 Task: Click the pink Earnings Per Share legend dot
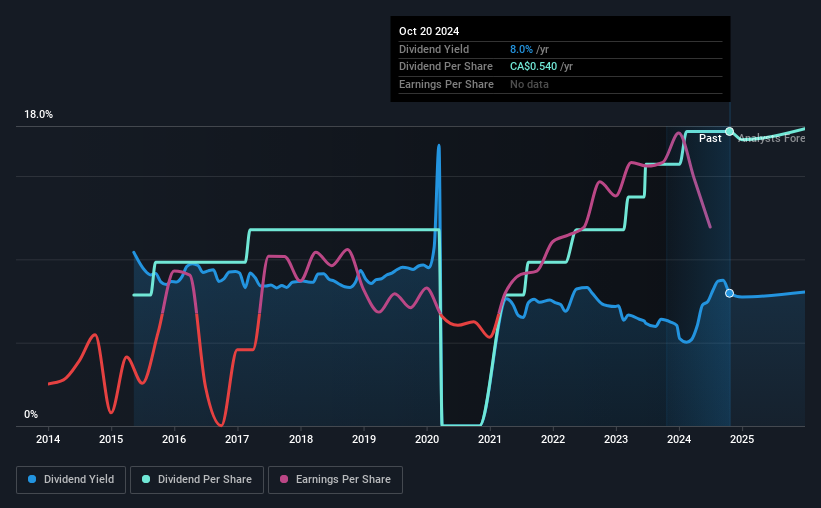coord(284,479)
